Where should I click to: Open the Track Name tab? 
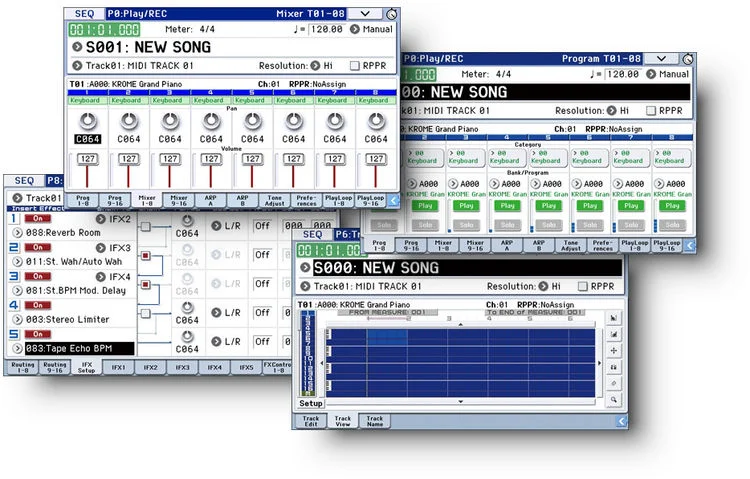[375, 421]
